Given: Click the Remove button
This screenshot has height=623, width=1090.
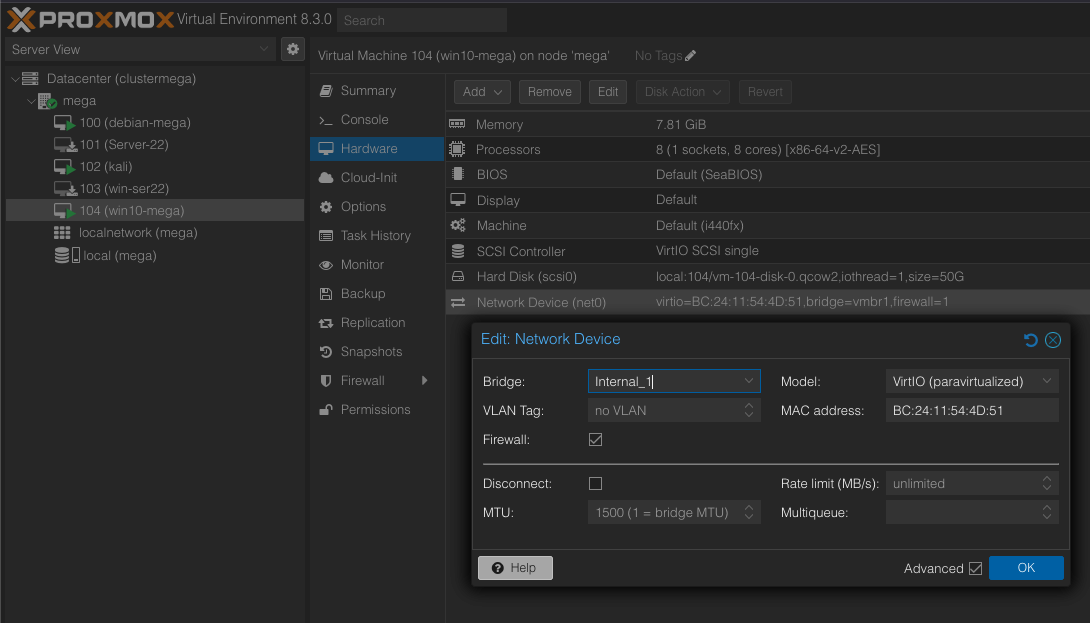Looking at the screenshot, I should (550, 92).
